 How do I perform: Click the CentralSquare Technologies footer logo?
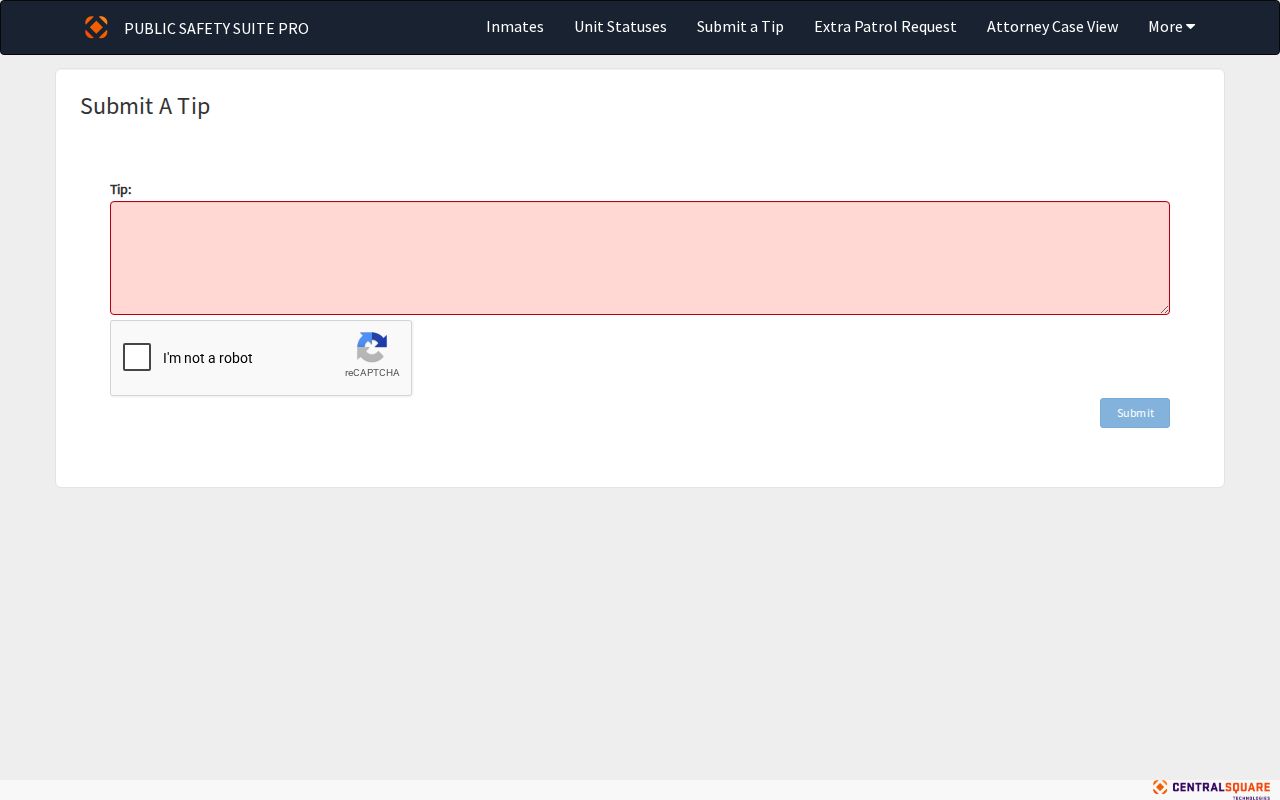pos(1211,789)
